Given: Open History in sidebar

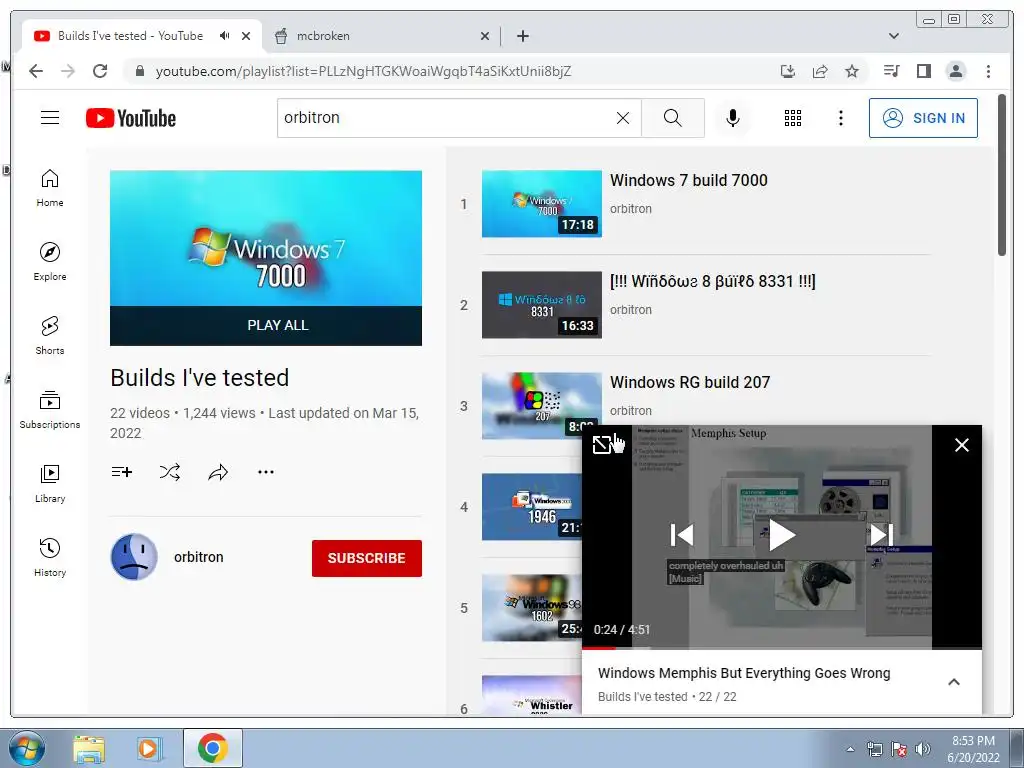Looking at the screenshot, I should tap(50, 557).
